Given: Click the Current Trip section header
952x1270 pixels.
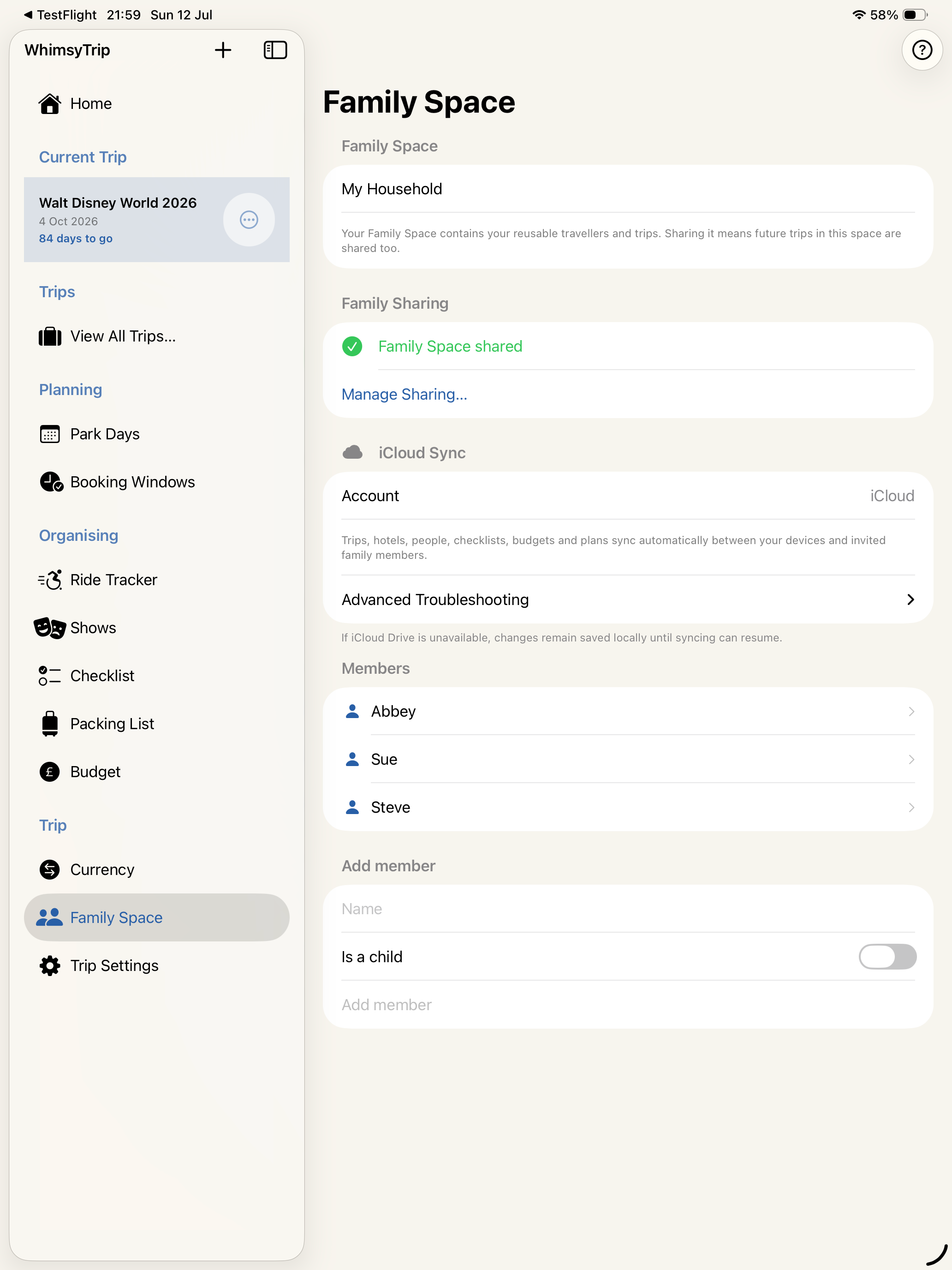Looking at the screenshot, I should [x=83, y=157].
